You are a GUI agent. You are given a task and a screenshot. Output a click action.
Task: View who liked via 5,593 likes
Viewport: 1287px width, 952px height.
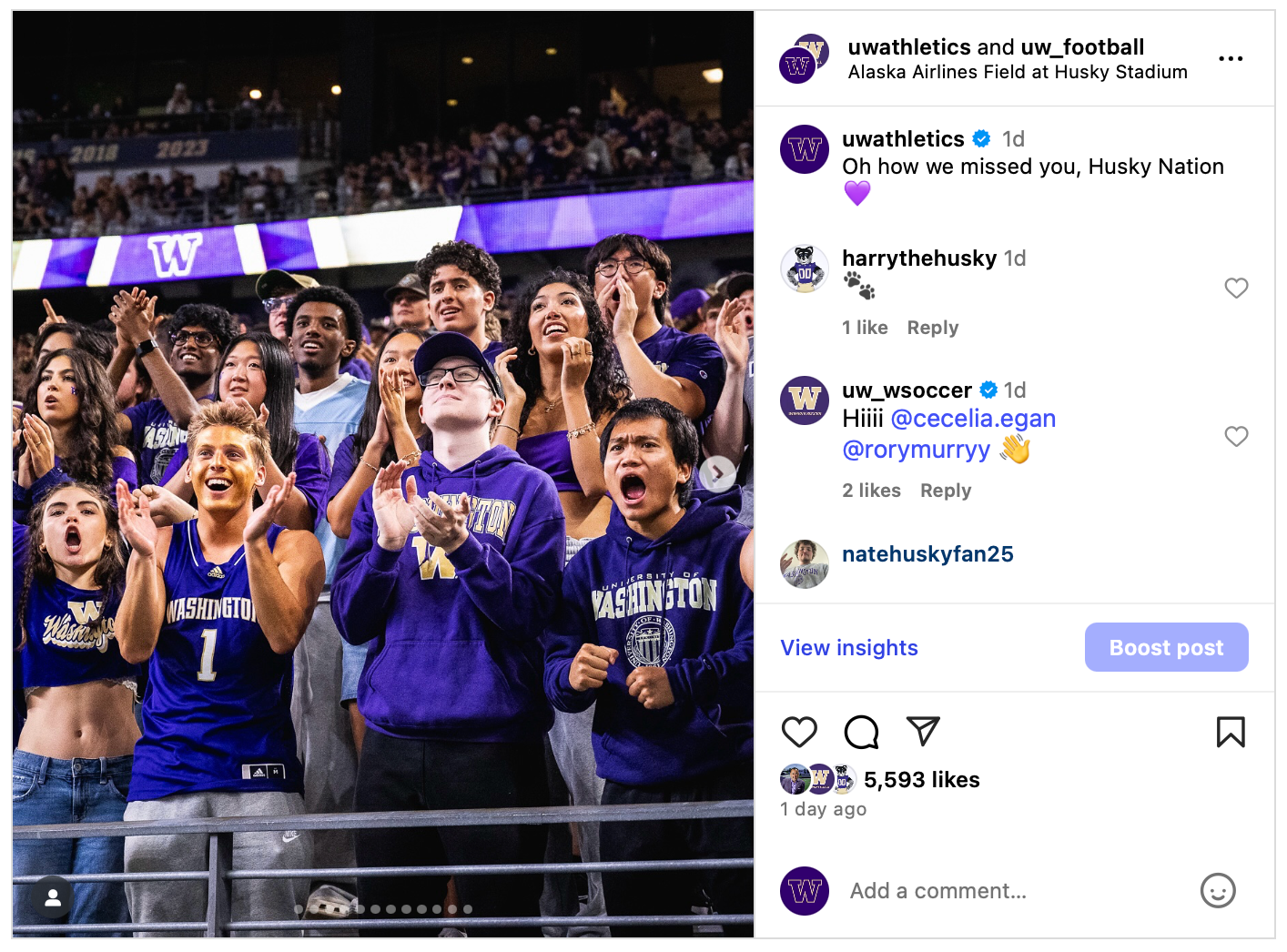(921, 780)
